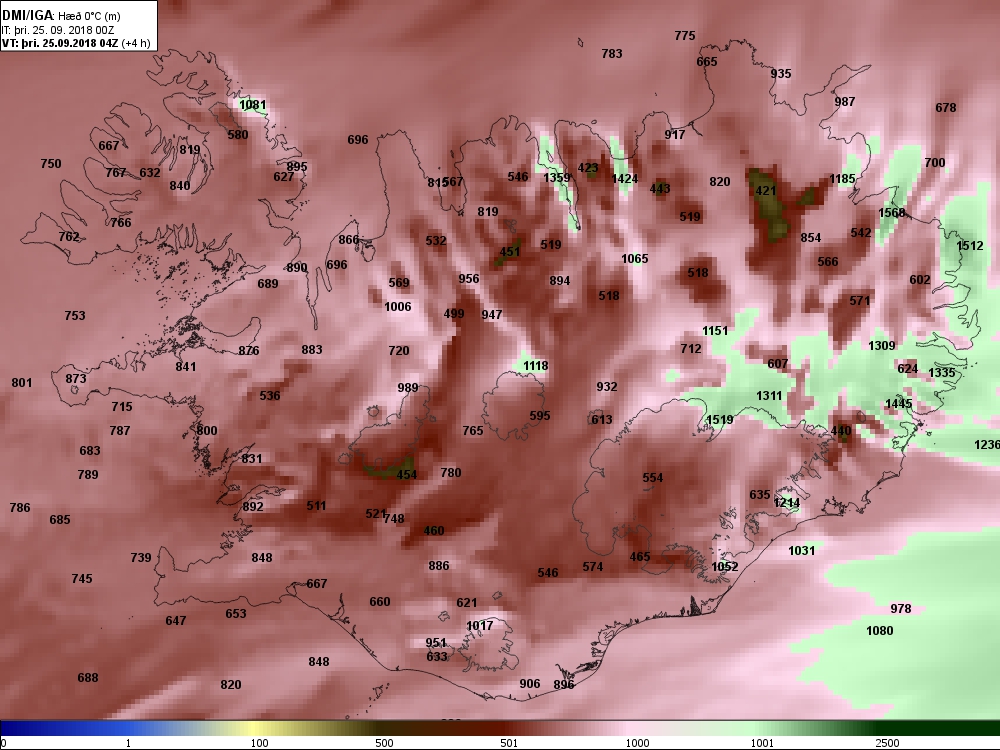Click the map value '1214'
Image resolution: width=1000 pixels, height=750 pixels.
pos(787,503)
